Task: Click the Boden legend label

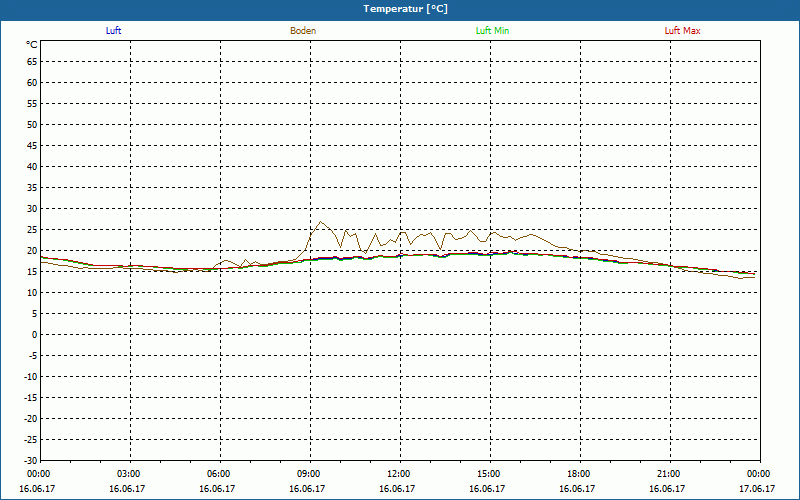Action: [x=303, y=31]
